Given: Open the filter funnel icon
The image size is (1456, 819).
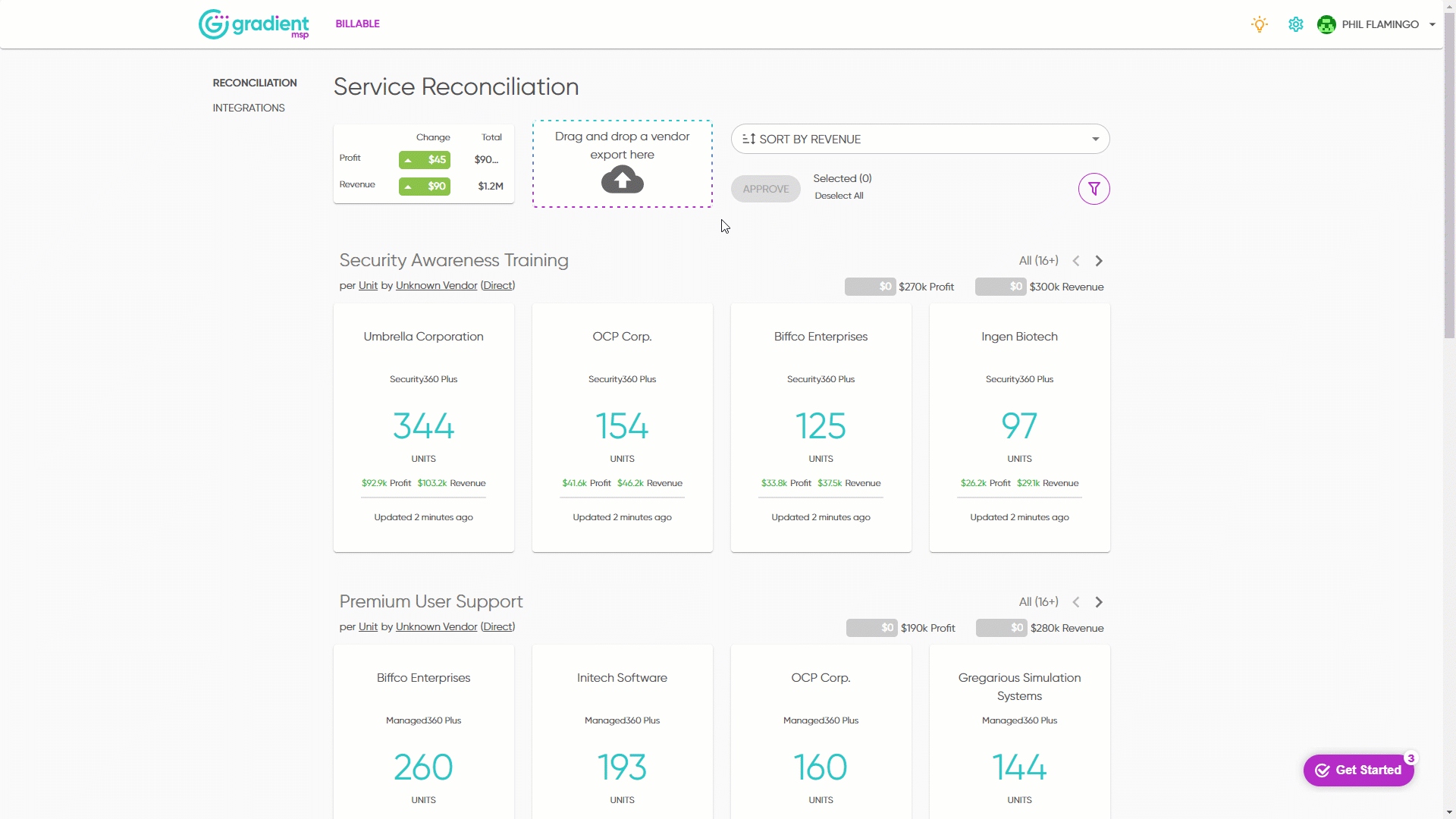Looking at the screenshot, I should tap(1094, 189).
